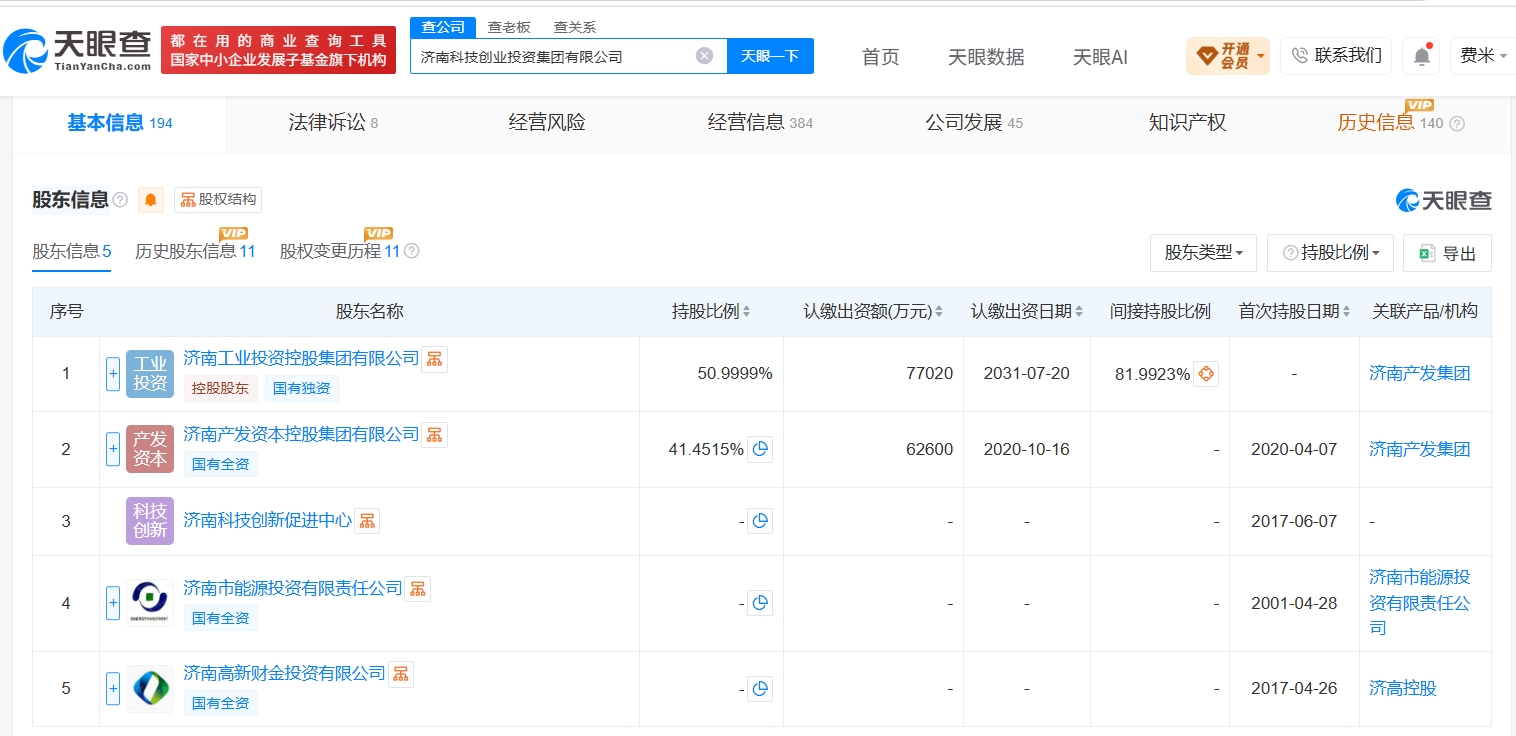Click help icon next to 股权变更历程 11

pyautogui.click(x=411, y=251)
